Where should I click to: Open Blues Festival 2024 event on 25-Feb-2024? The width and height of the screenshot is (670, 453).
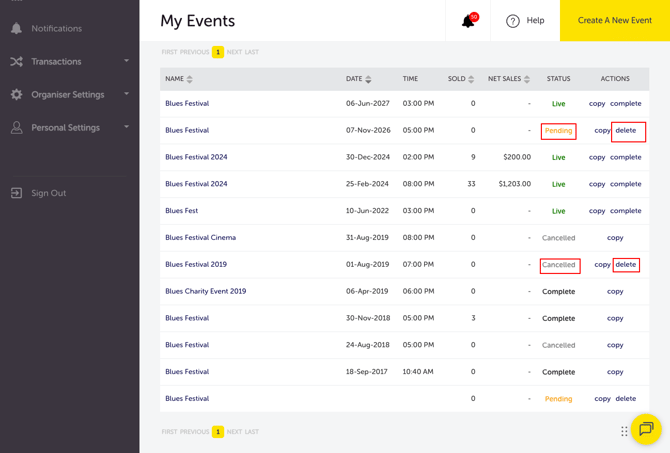click(196, 184)
